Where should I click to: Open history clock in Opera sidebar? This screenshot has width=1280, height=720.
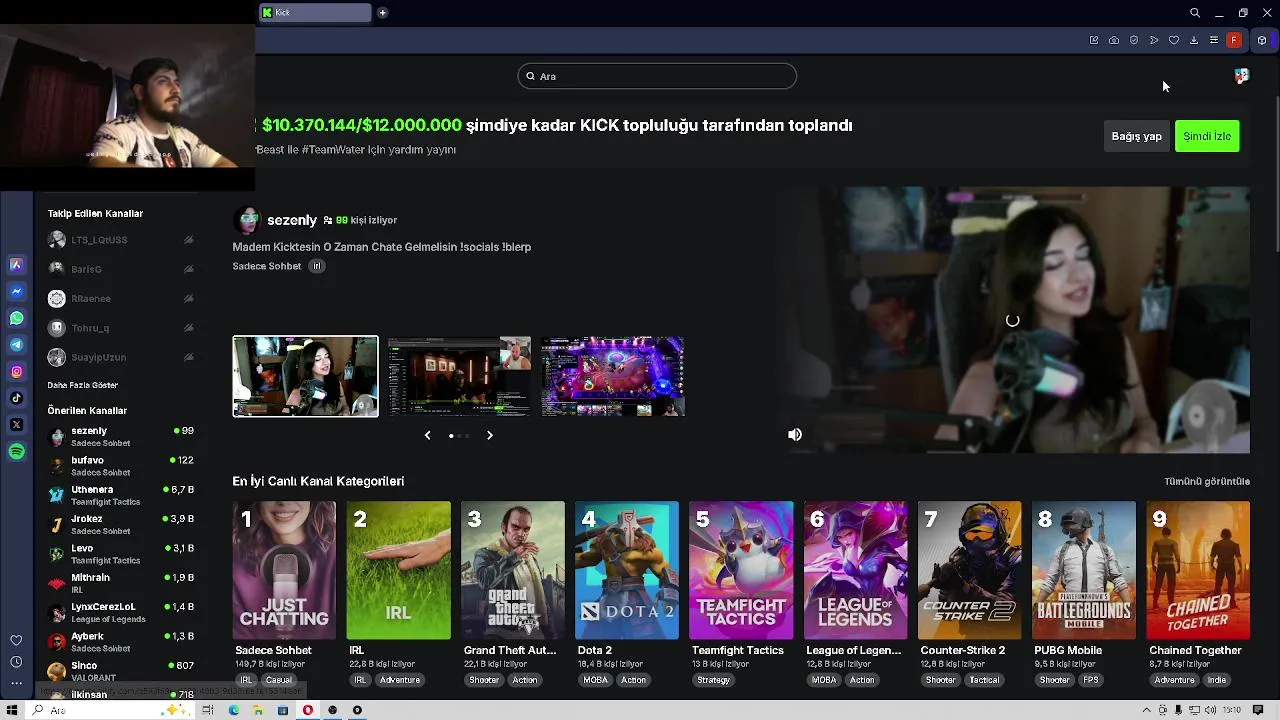click(x=16, y=662)
